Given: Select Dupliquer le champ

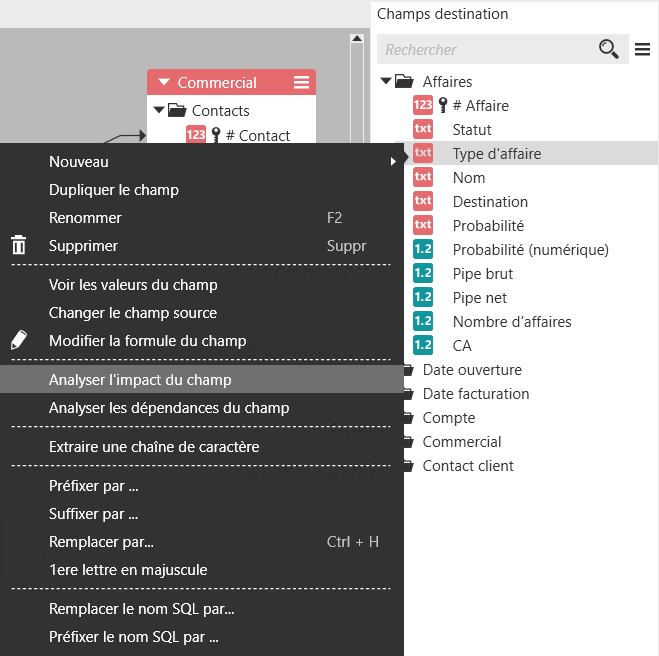Looking at the screenshot, I should pos(114,189).
